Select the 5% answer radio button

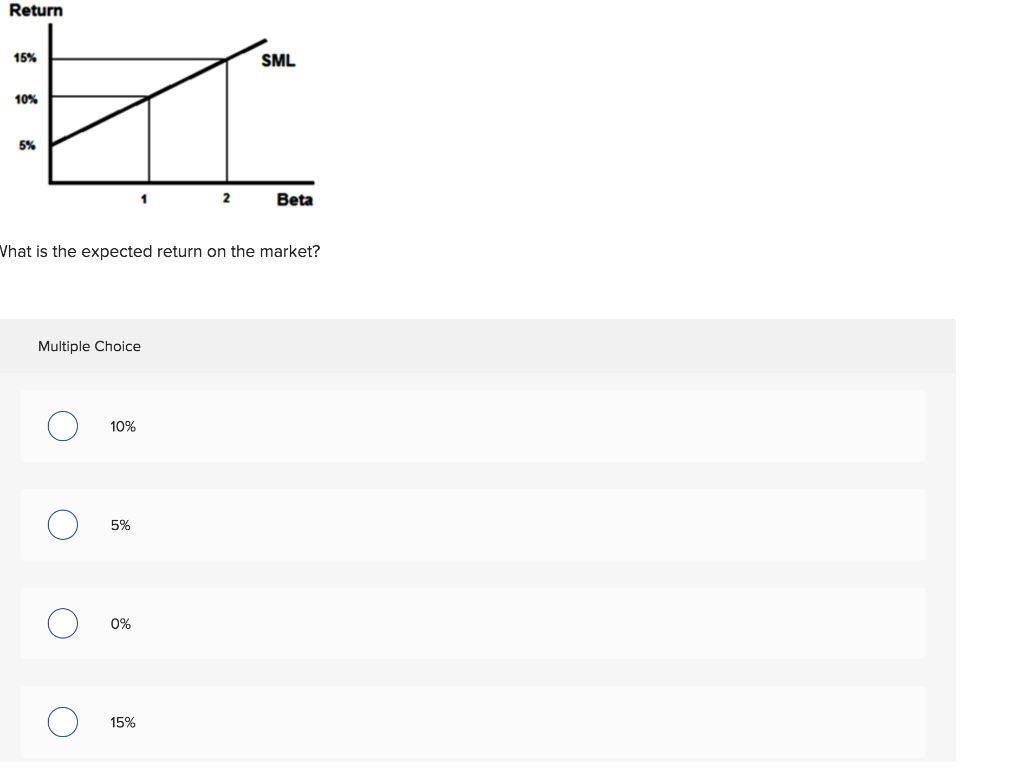click(62, 524)
